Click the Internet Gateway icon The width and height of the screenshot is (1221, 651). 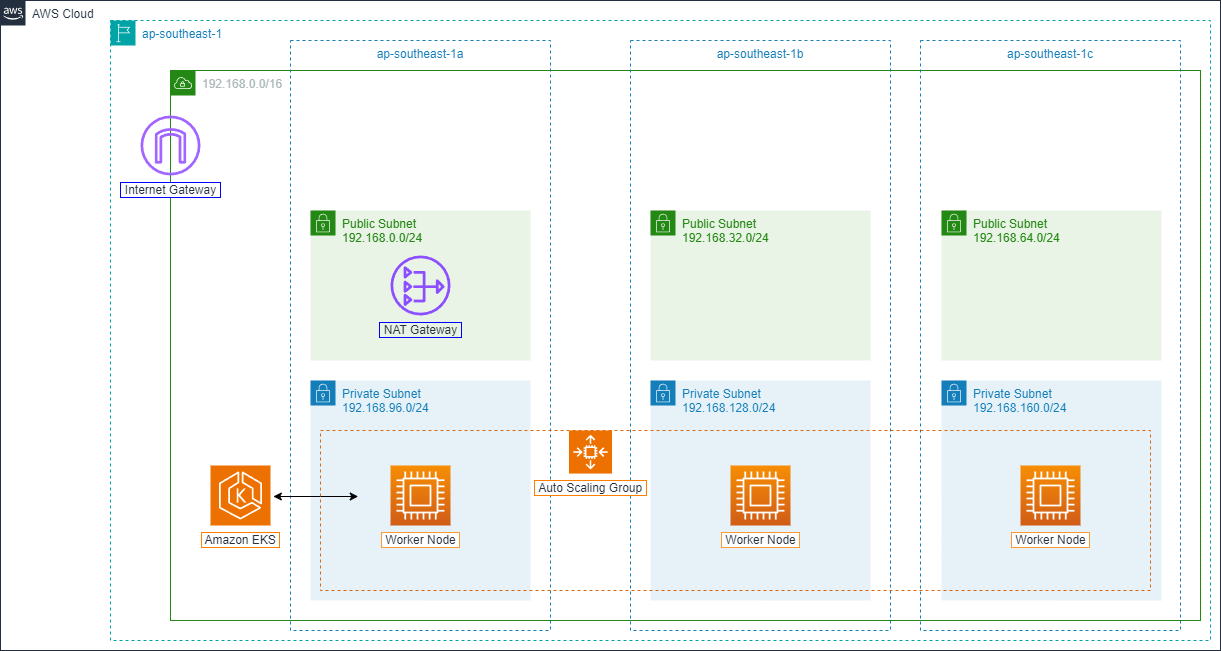[170, 146]
